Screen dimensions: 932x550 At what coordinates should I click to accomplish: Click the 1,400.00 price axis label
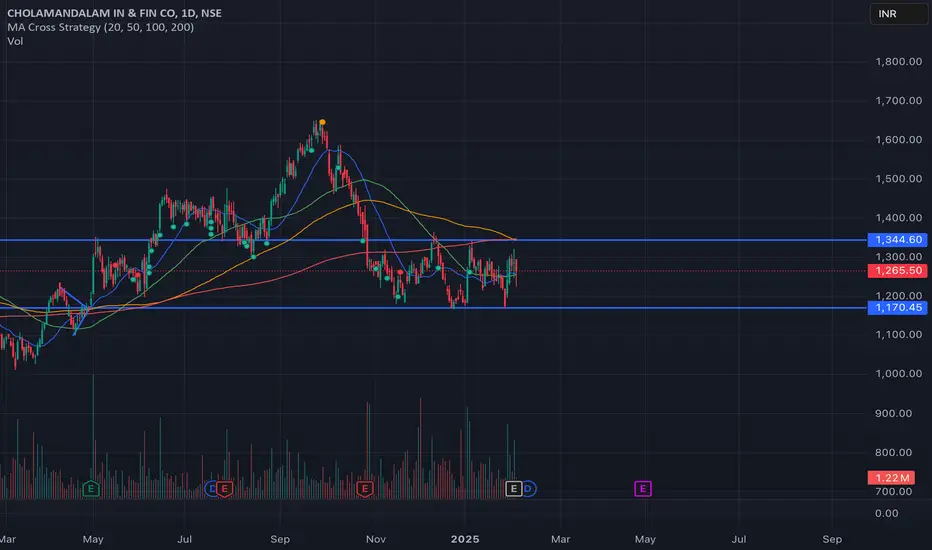click(x=899, y=218)
